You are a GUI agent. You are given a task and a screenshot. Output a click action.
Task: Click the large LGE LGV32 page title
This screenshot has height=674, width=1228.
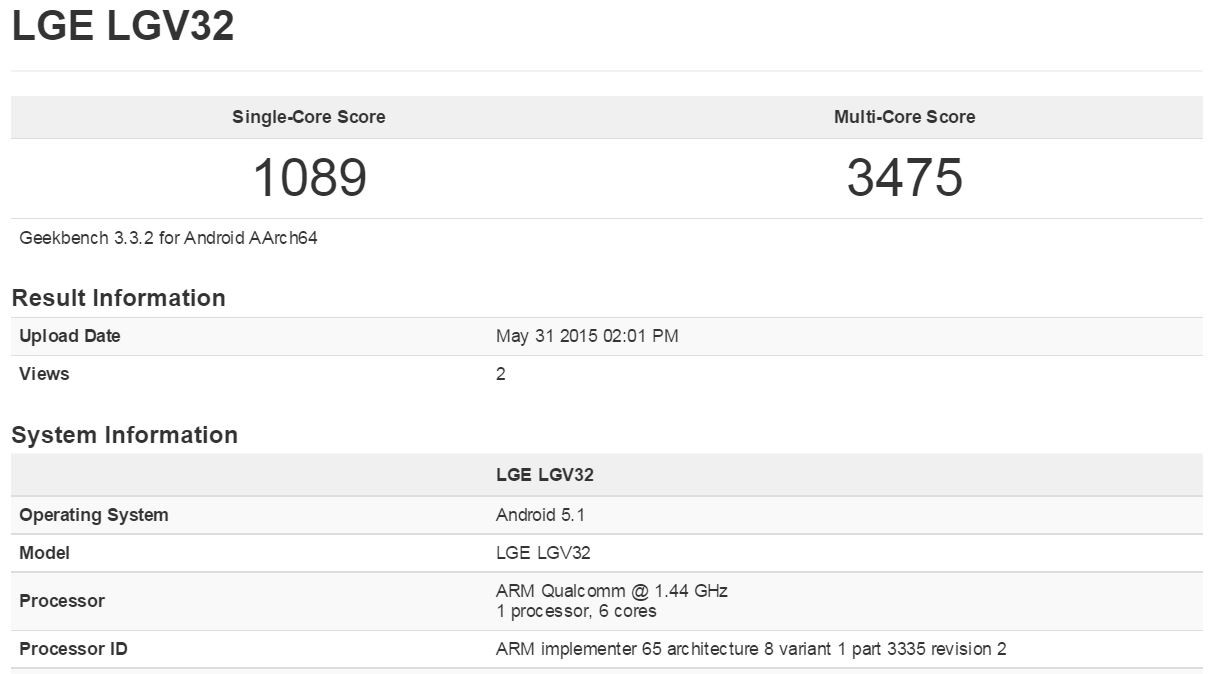click(x=123, y=27)
